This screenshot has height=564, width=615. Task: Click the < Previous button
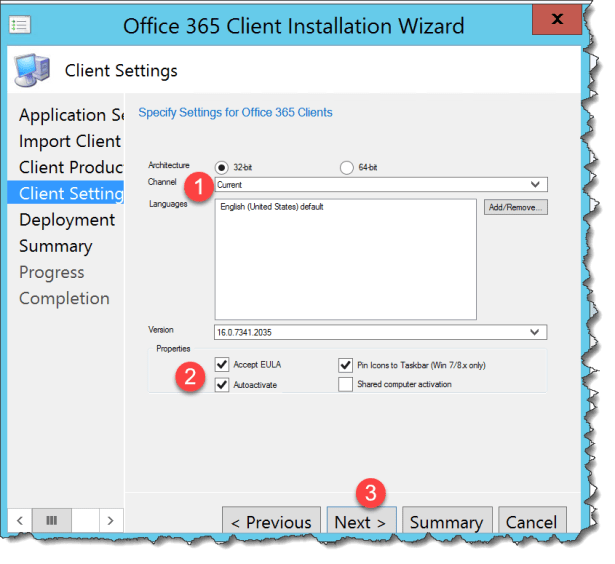(271, 522)
